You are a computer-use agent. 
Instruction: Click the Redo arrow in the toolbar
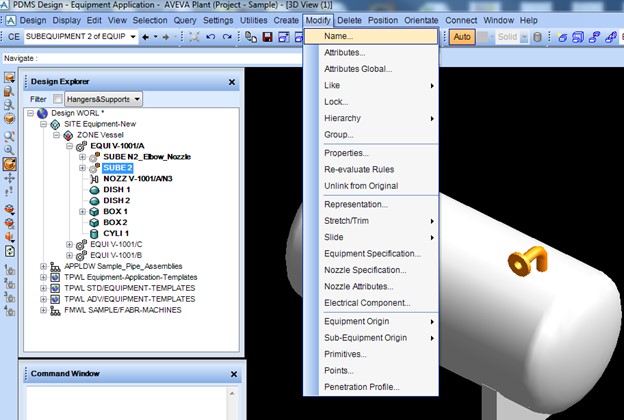[x=228, y=37]
